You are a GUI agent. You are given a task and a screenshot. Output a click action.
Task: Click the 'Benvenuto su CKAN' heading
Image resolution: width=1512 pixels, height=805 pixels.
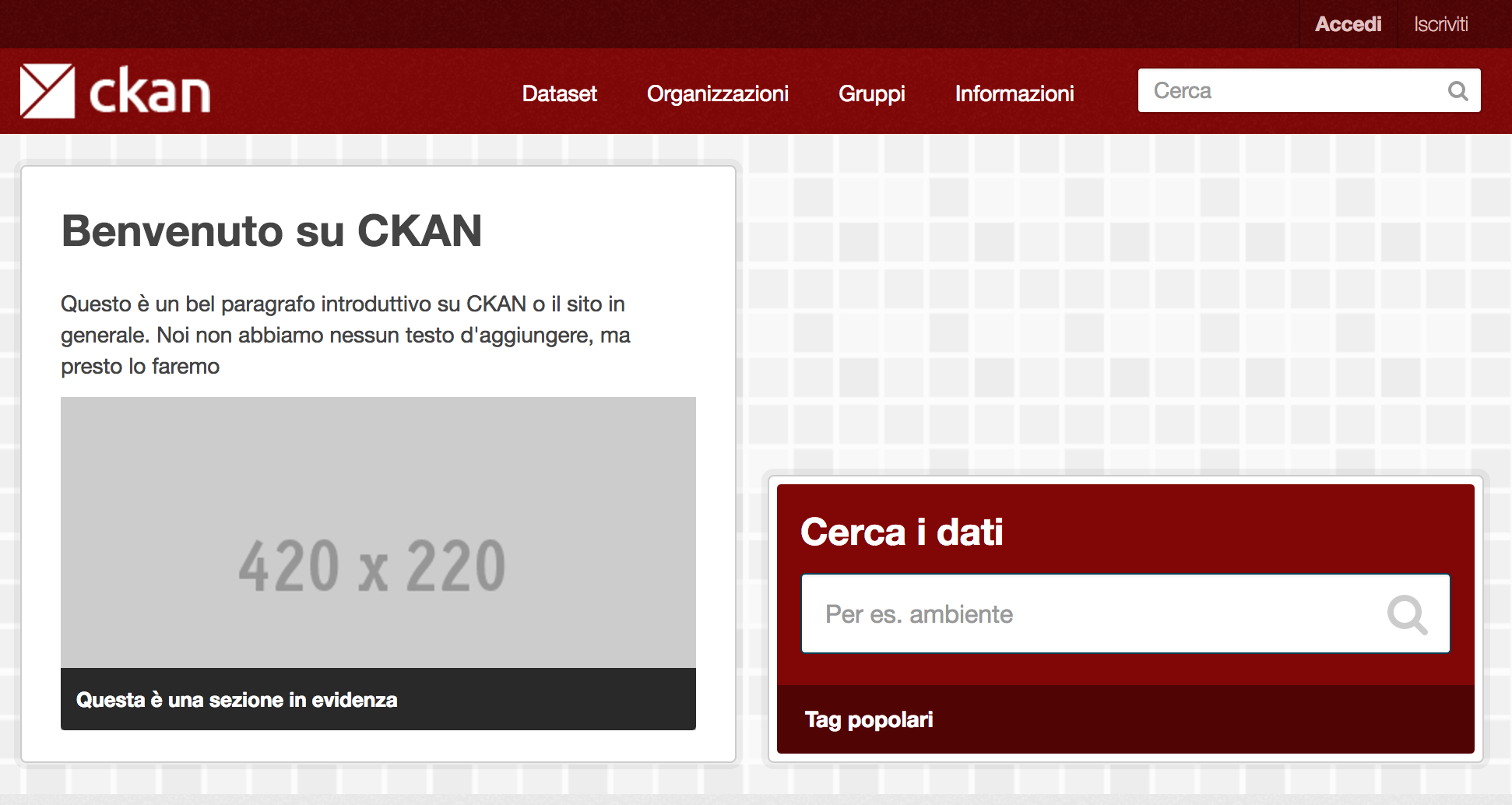(x=272, y=231)
